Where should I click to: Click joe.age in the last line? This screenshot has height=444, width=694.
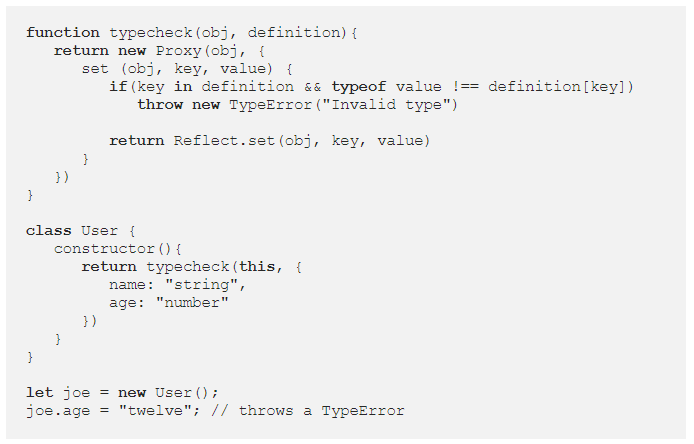58,411
